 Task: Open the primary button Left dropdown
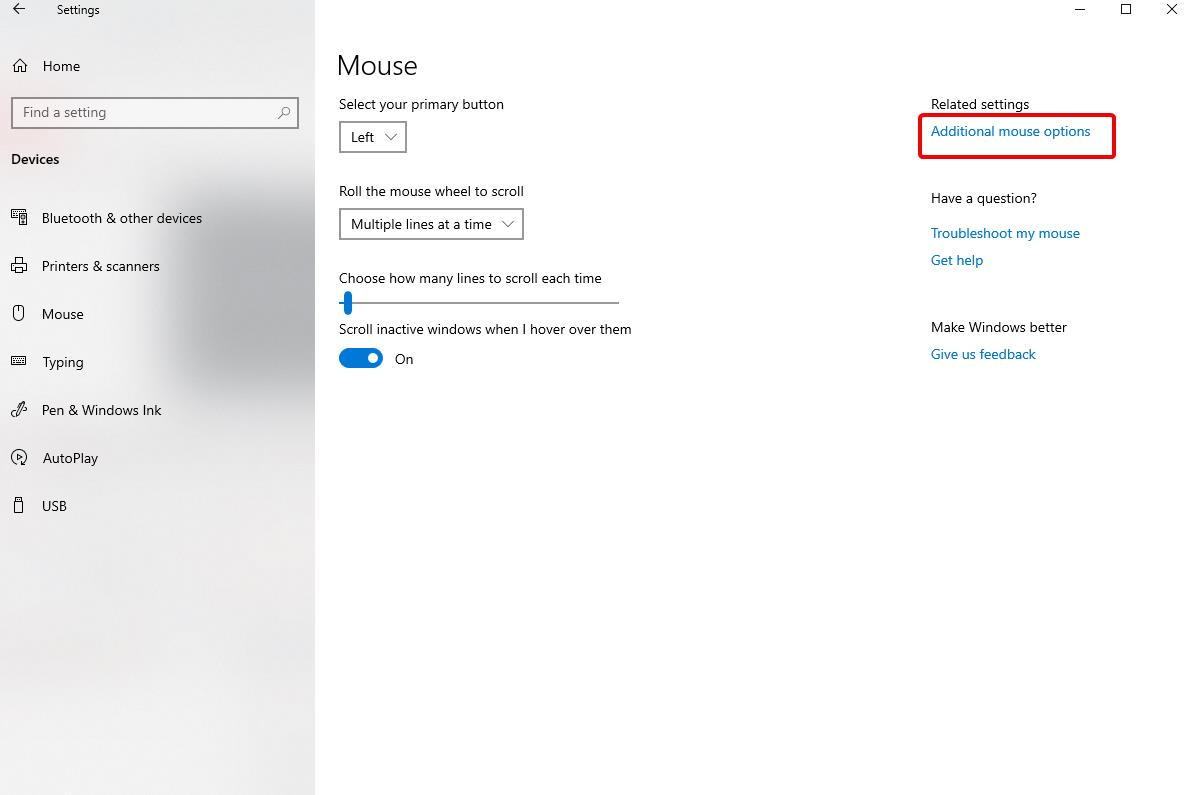click(x=372, y=137)
